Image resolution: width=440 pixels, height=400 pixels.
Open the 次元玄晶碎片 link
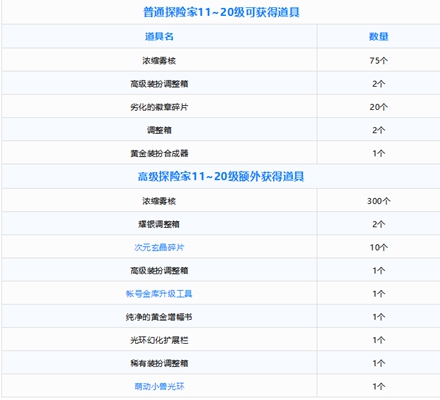pos(159,247)
